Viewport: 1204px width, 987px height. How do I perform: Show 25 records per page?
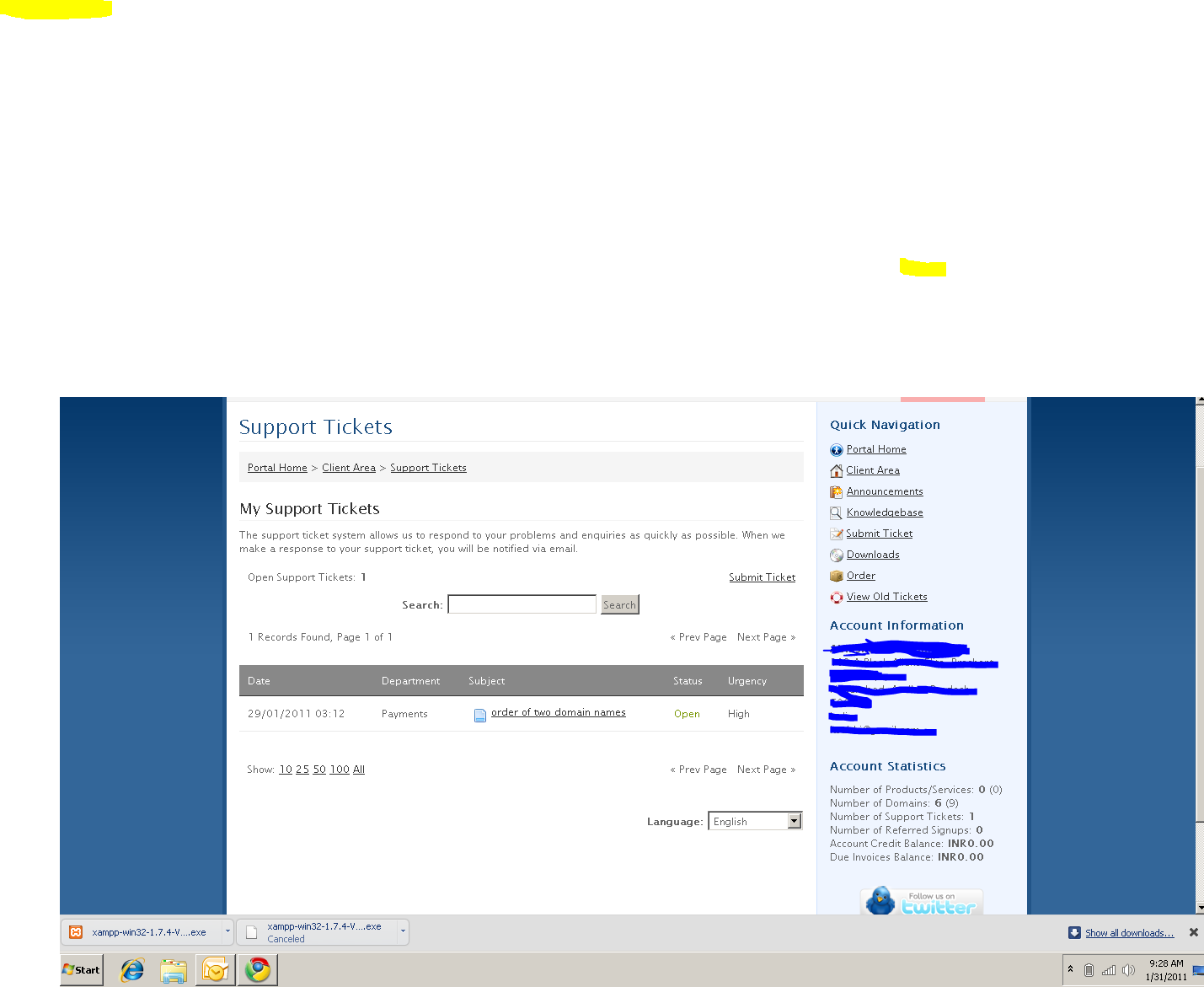tap(302, 770)
